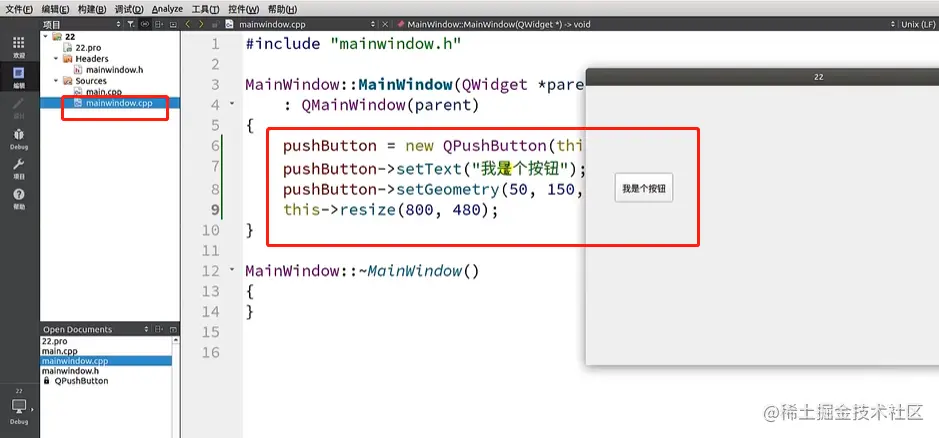Viewport: 939px width, 438px height.
Task: Collapse the Sources folder
Action: (56, 81)
